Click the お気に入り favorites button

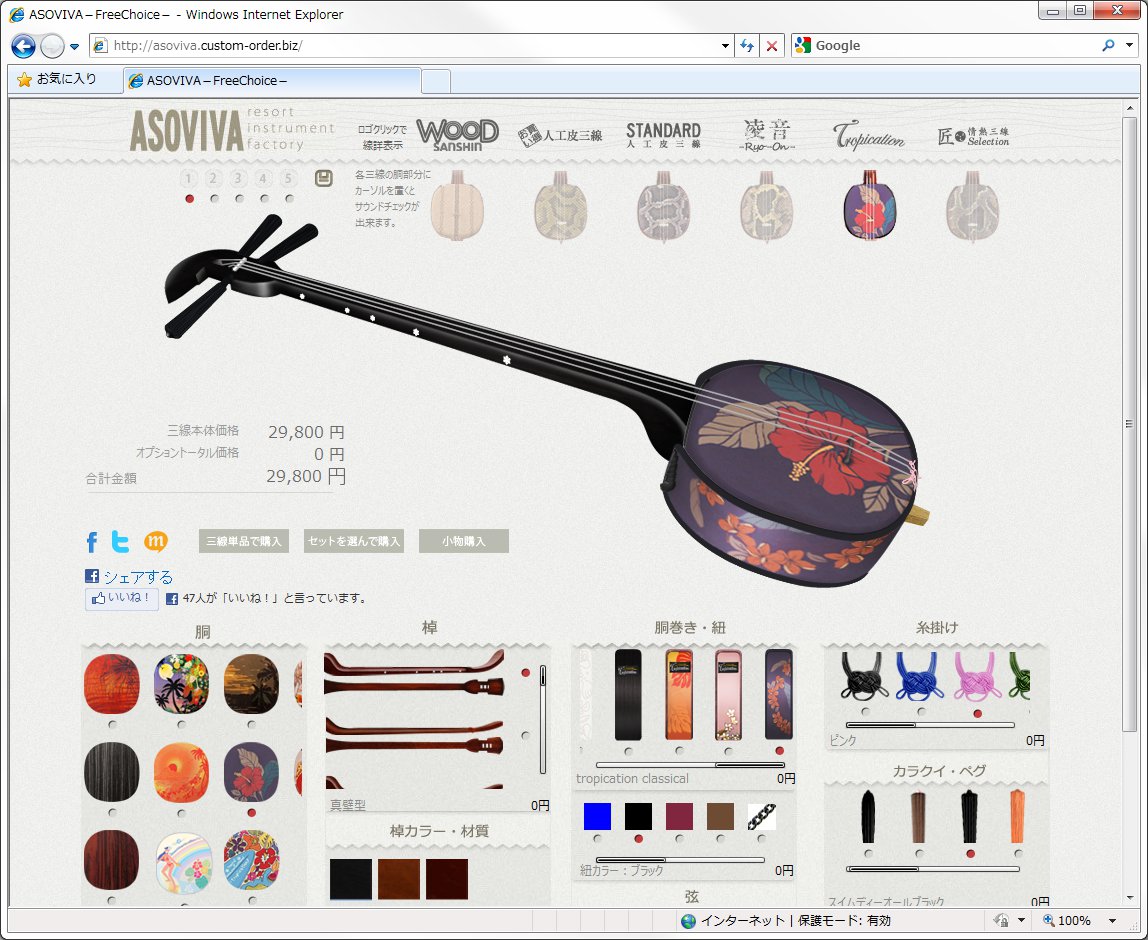coord(57,79)
